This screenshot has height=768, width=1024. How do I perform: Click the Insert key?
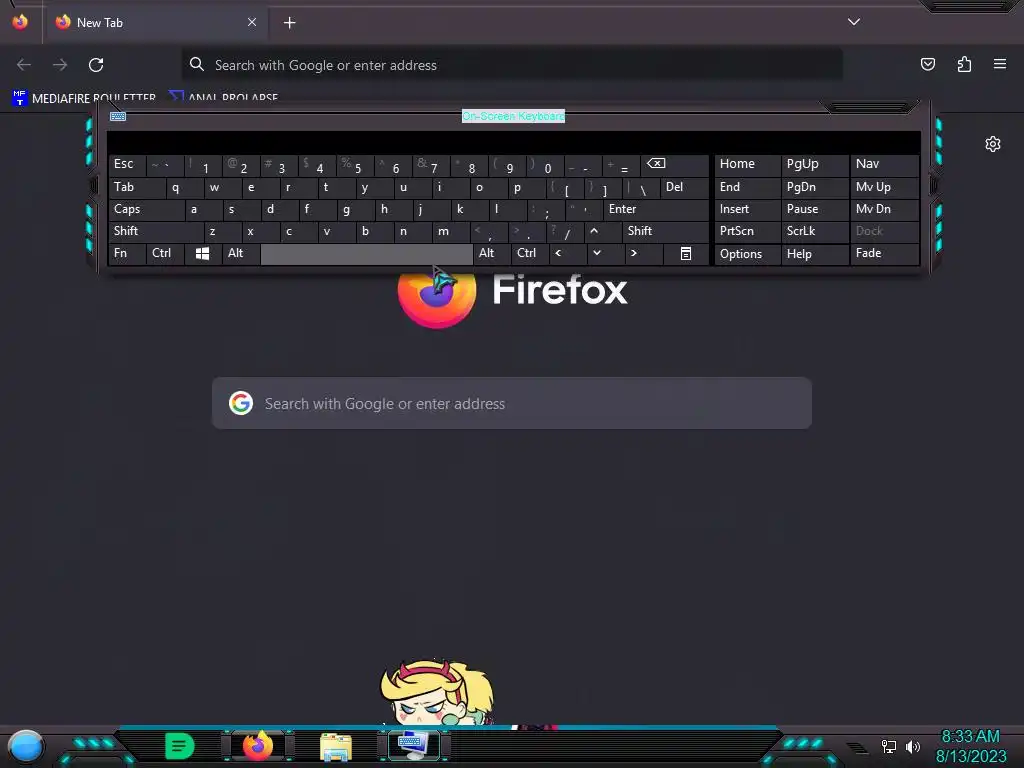pos(747,209)
